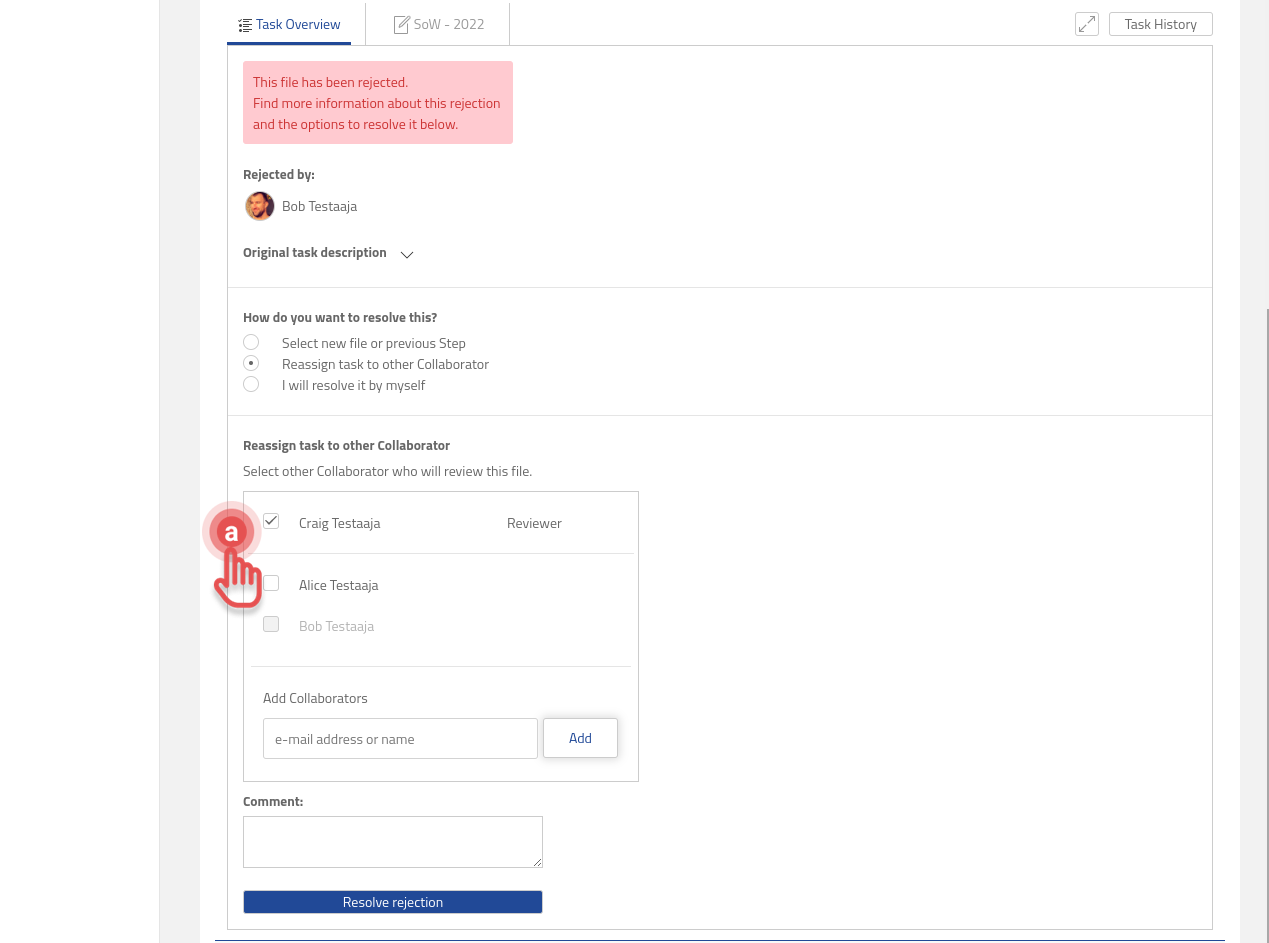
Task: Click the disabled Bob Testaaja checkbox
Action: point(270,623)
